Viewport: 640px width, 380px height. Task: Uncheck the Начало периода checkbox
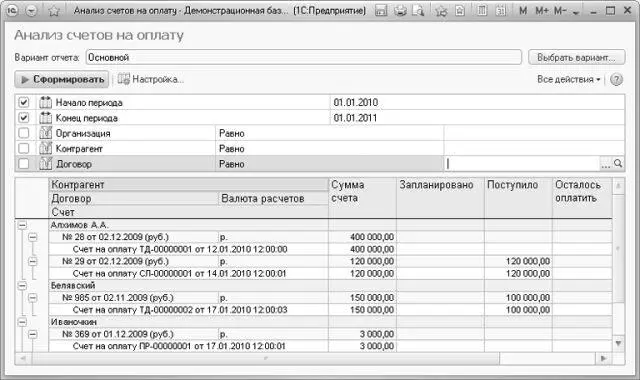(x=24, y=102)
